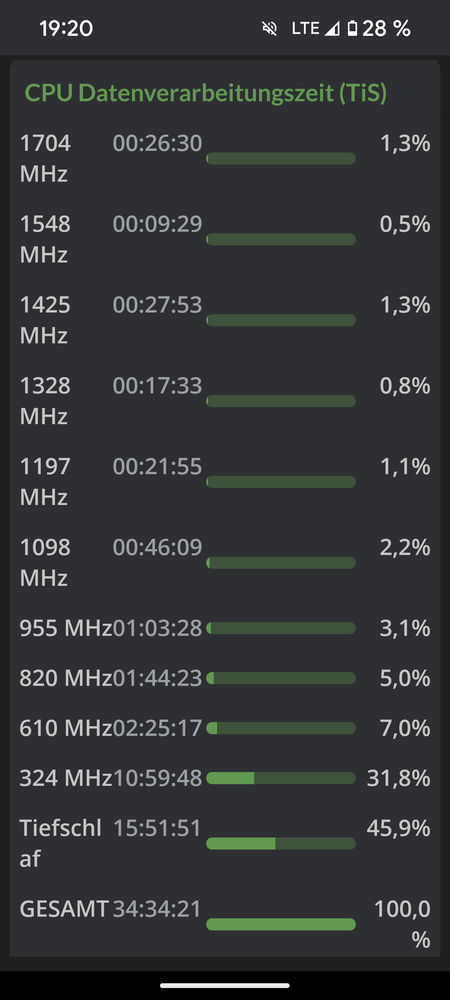The height and width of the screenshot is (1000, 450).
Task: Select the 324 MHz time 10:59:48
Action: [x=157, y=778]
